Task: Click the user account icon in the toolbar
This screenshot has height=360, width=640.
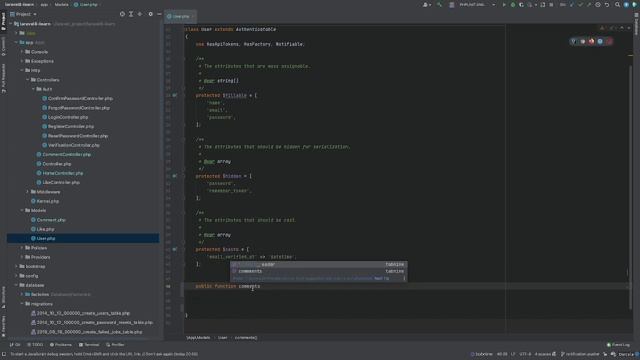Action: click(x=427, y=4)
